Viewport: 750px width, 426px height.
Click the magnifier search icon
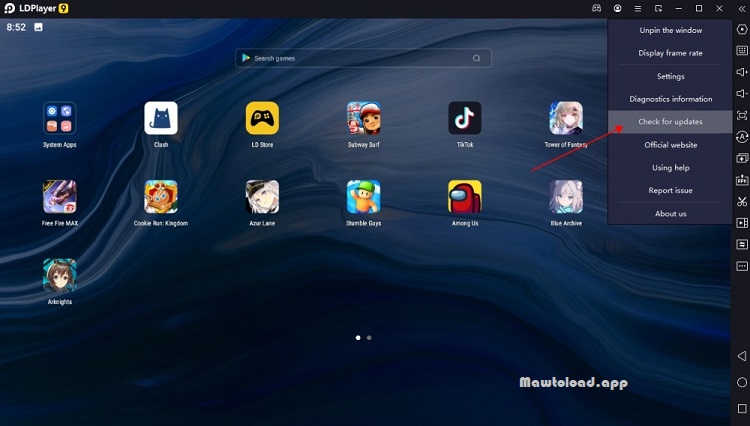click(476, 58)
